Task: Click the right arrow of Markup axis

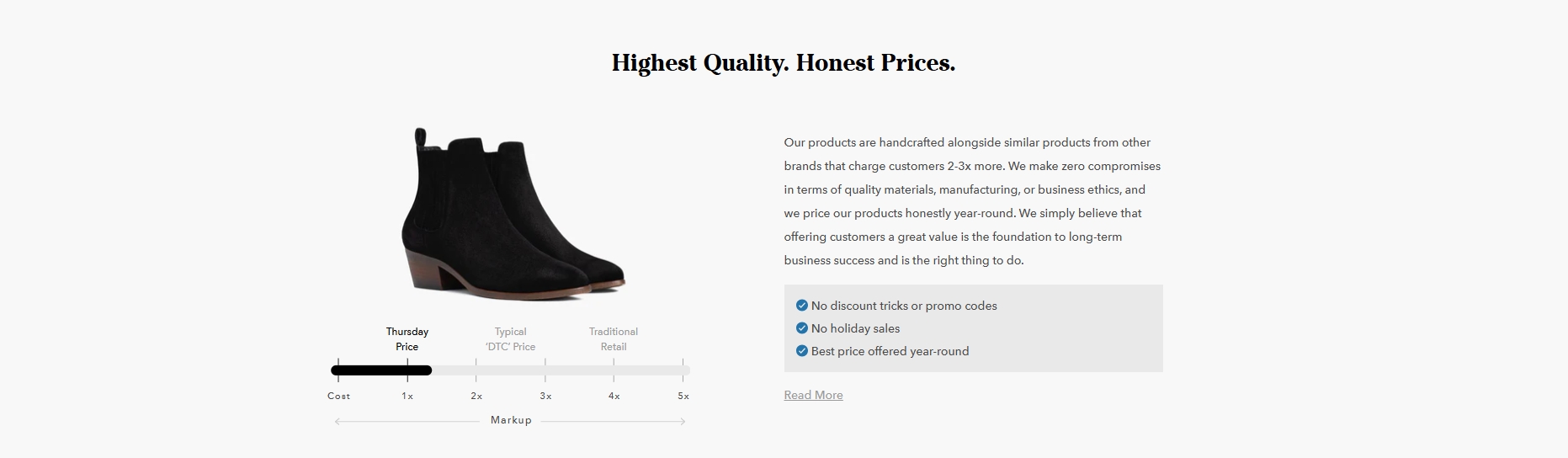Action: [x=683, y=421]
